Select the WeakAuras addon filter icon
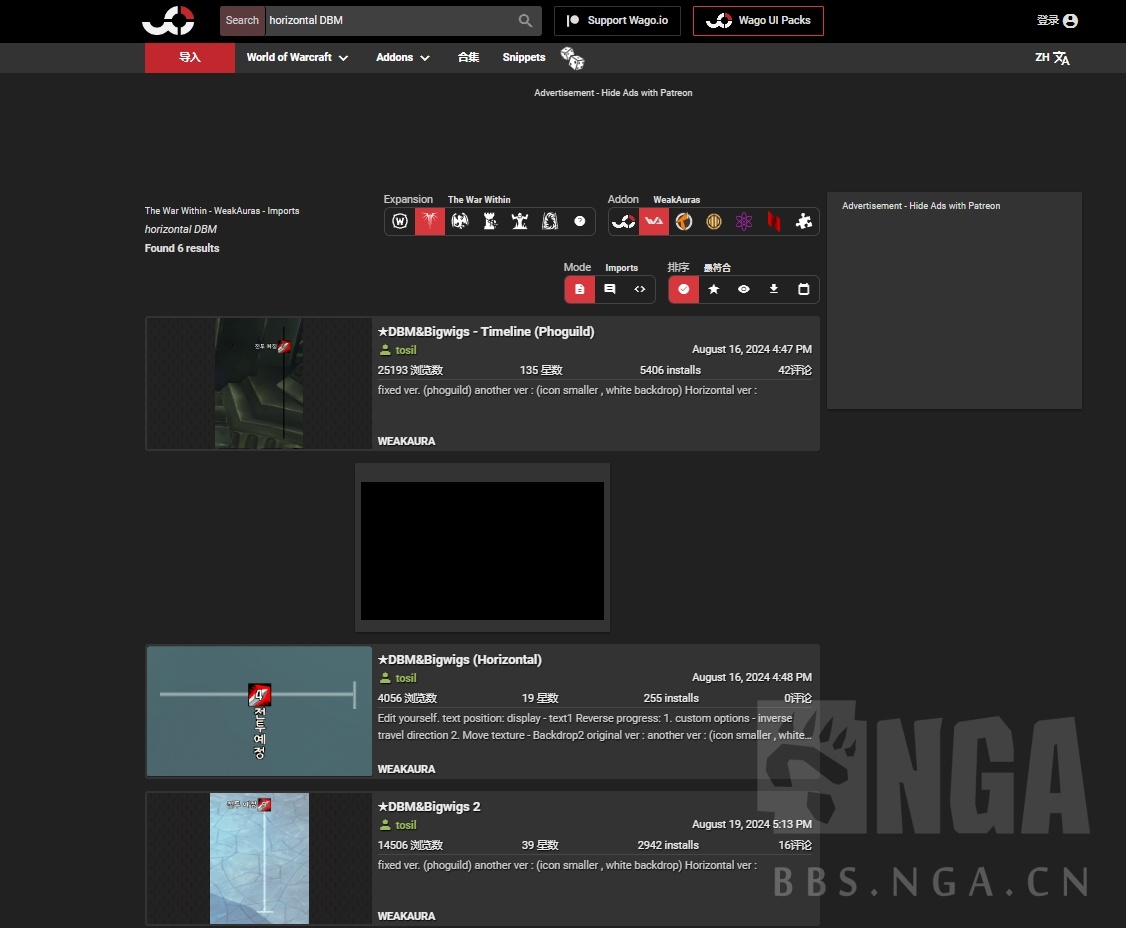This screenshot has height=928, width=1126. tap(653, 221)
